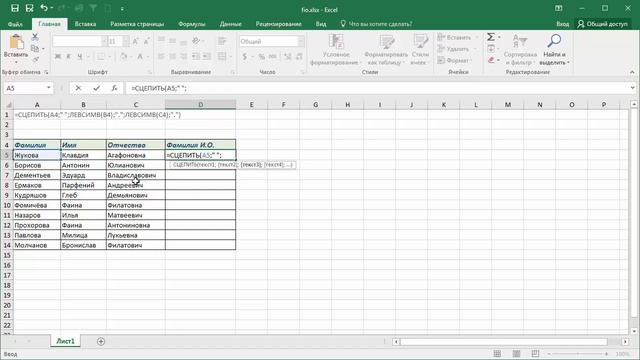Open the number format Общий dropdown
The height and width of the screenshot is (360, 640).
(301, 41)
